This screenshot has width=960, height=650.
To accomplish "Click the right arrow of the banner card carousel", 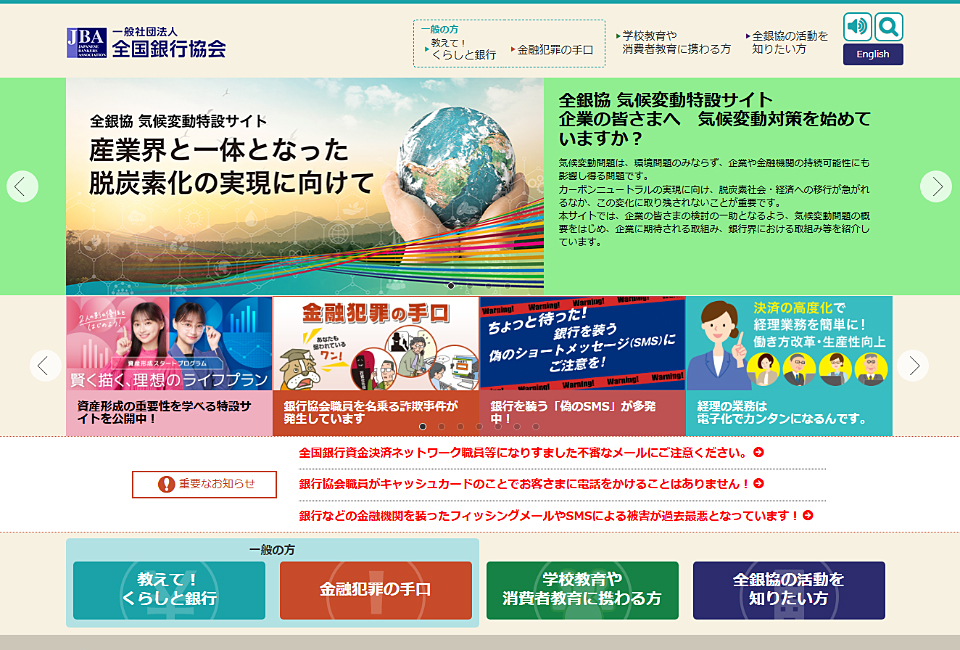I will [913, 365].
